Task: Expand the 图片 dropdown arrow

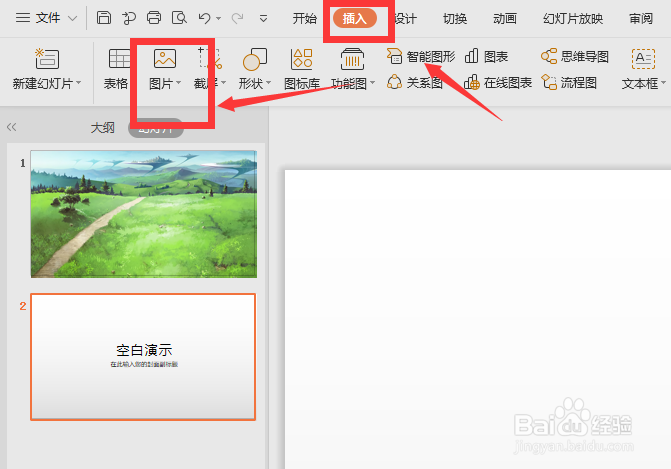Action: click(178, 83)
